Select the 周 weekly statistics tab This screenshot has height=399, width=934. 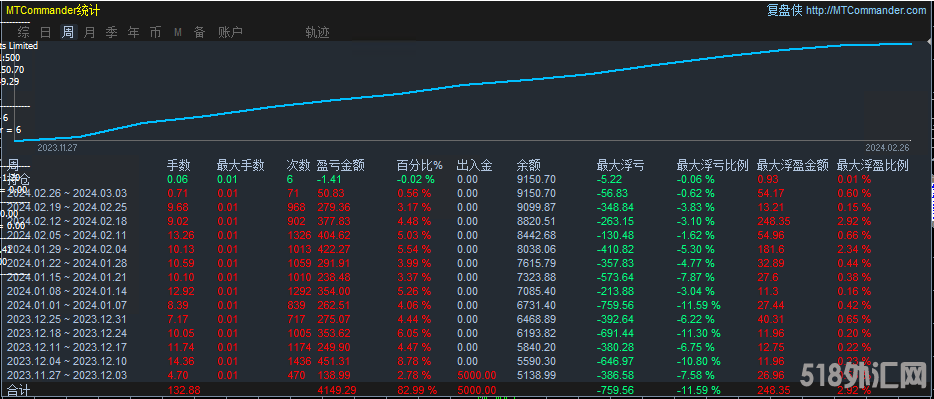(69, 32)
